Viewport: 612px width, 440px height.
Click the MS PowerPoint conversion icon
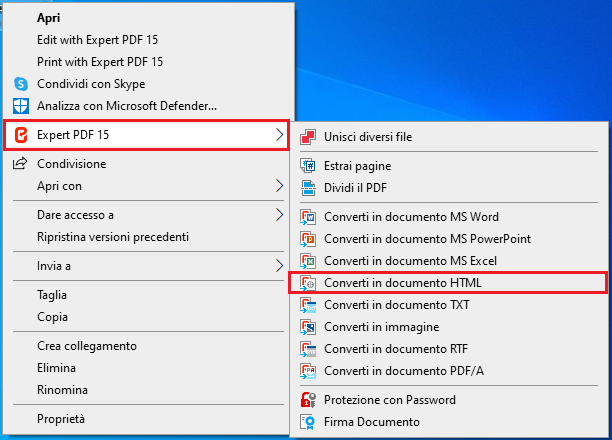coord(308,239)
